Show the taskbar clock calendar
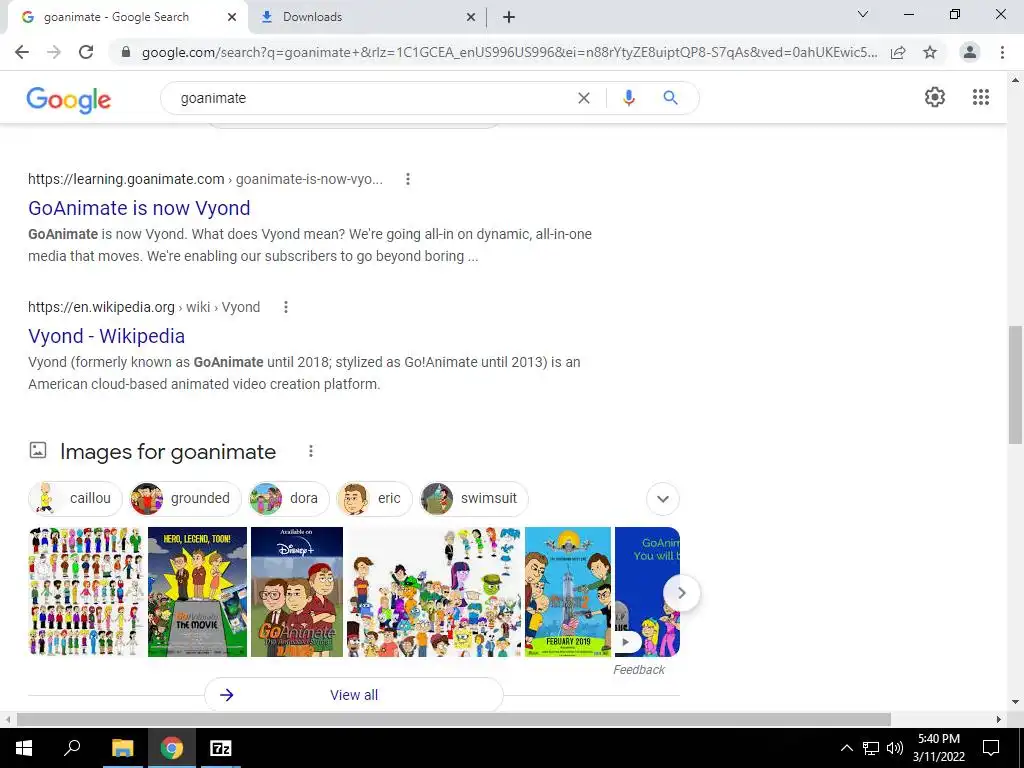 (938, 748)
